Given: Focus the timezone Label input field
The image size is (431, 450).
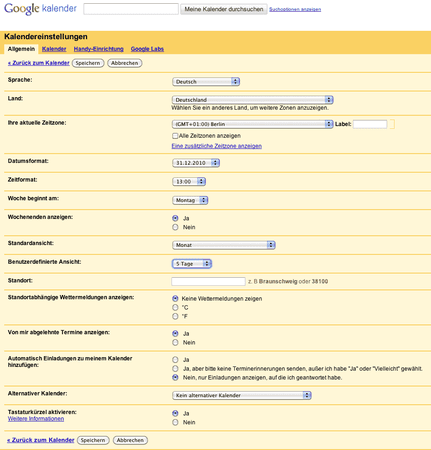Looking at the screenshot, I should 370,124.
